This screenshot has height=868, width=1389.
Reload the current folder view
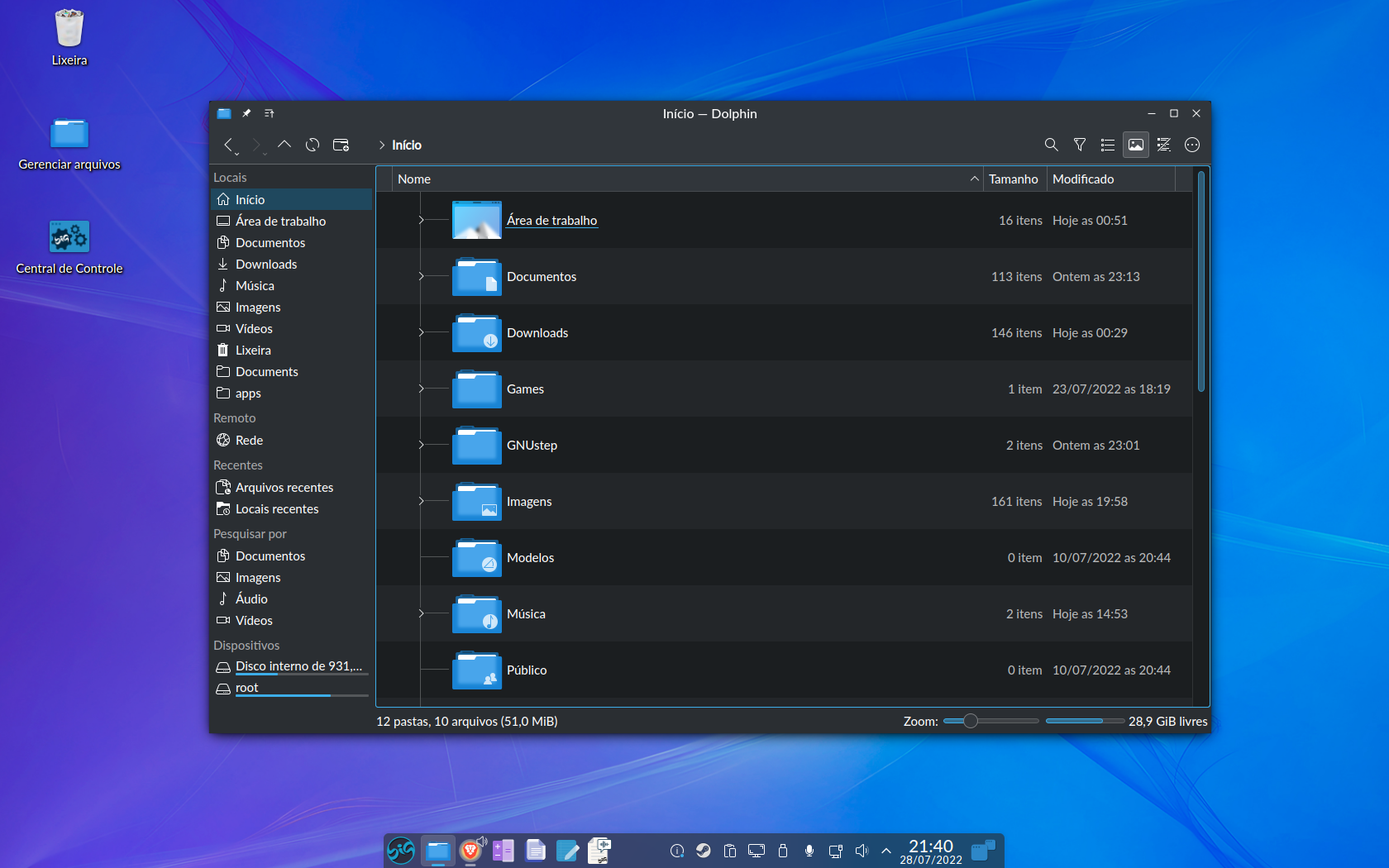pyautogui.click(x=313, y=145)
